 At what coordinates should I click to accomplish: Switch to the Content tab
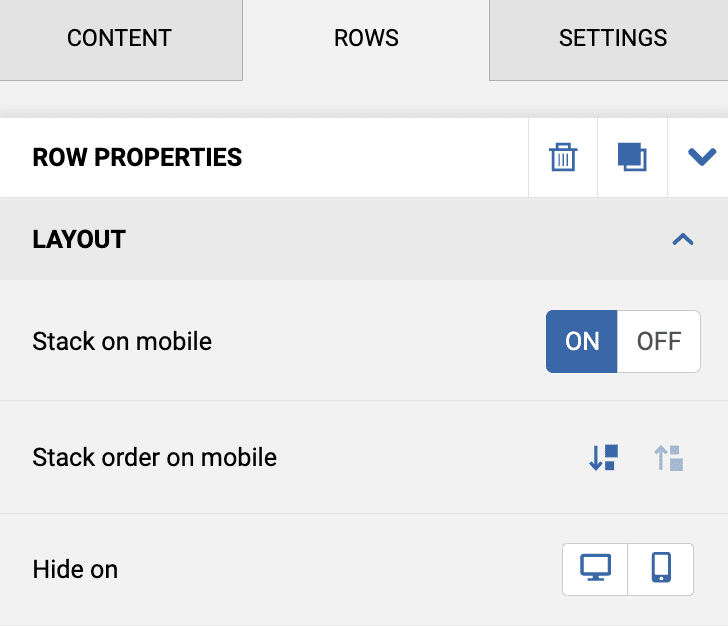pos(119,39)
